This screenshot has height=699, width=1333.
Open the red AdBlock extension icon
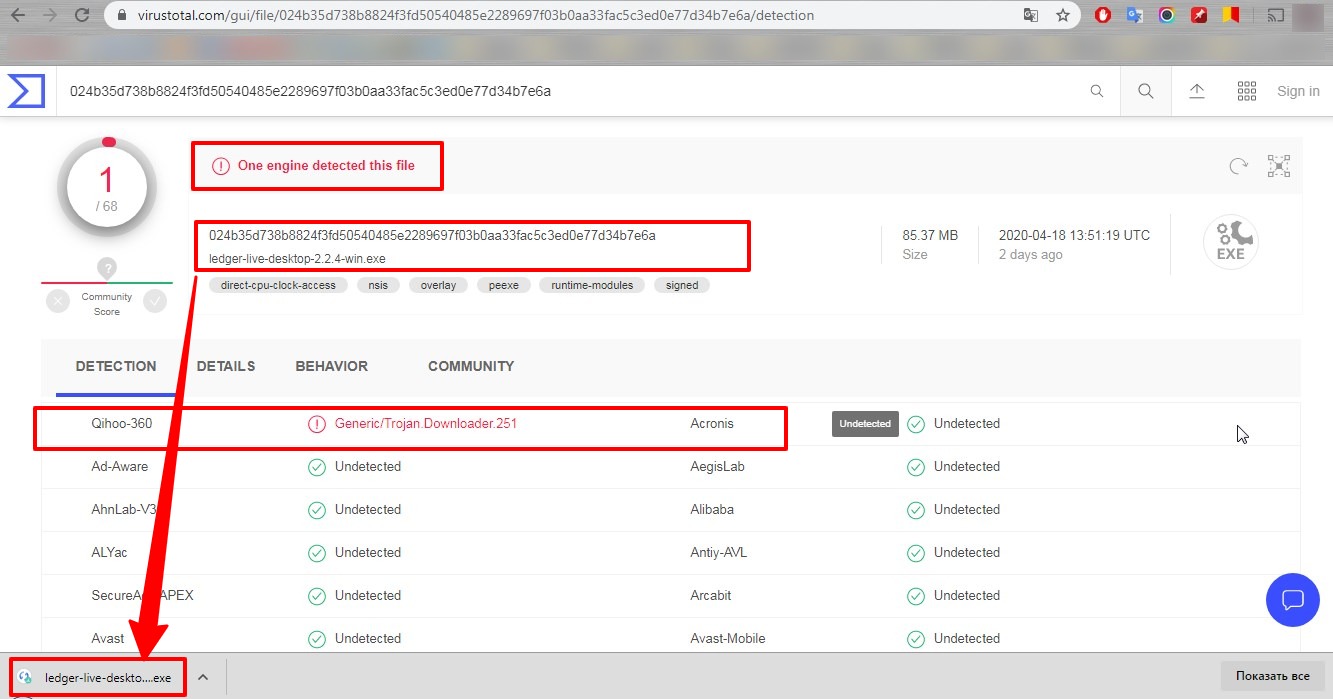1103,16
